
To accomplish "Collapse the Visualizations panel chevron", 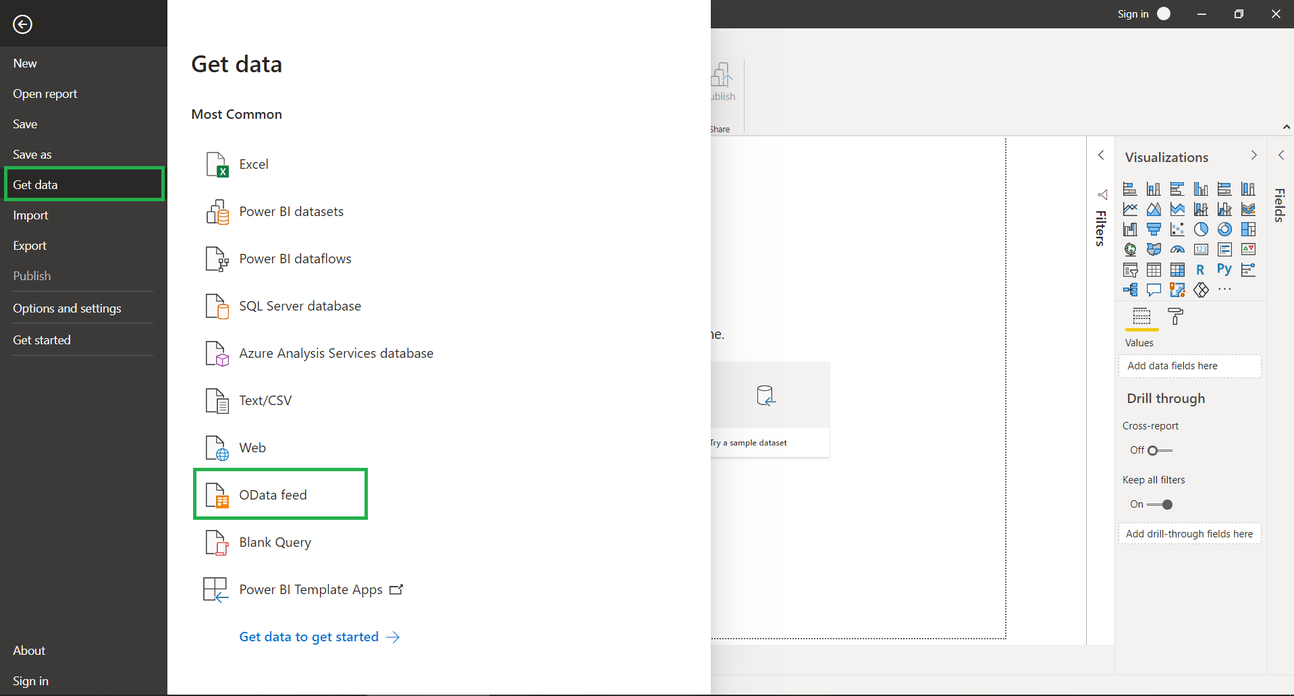I will tap(1253, 155).
